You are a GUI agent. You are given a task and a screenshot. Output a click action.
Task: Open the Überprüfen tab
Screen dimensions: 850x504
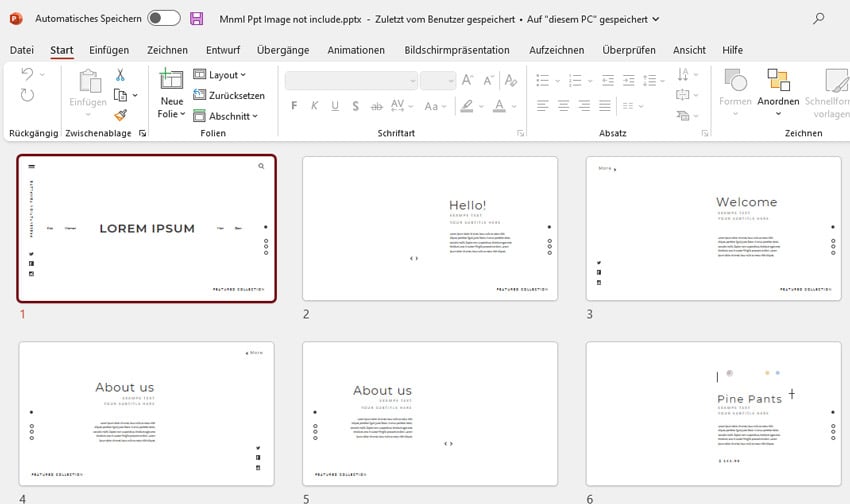click(x=628, y=50)
